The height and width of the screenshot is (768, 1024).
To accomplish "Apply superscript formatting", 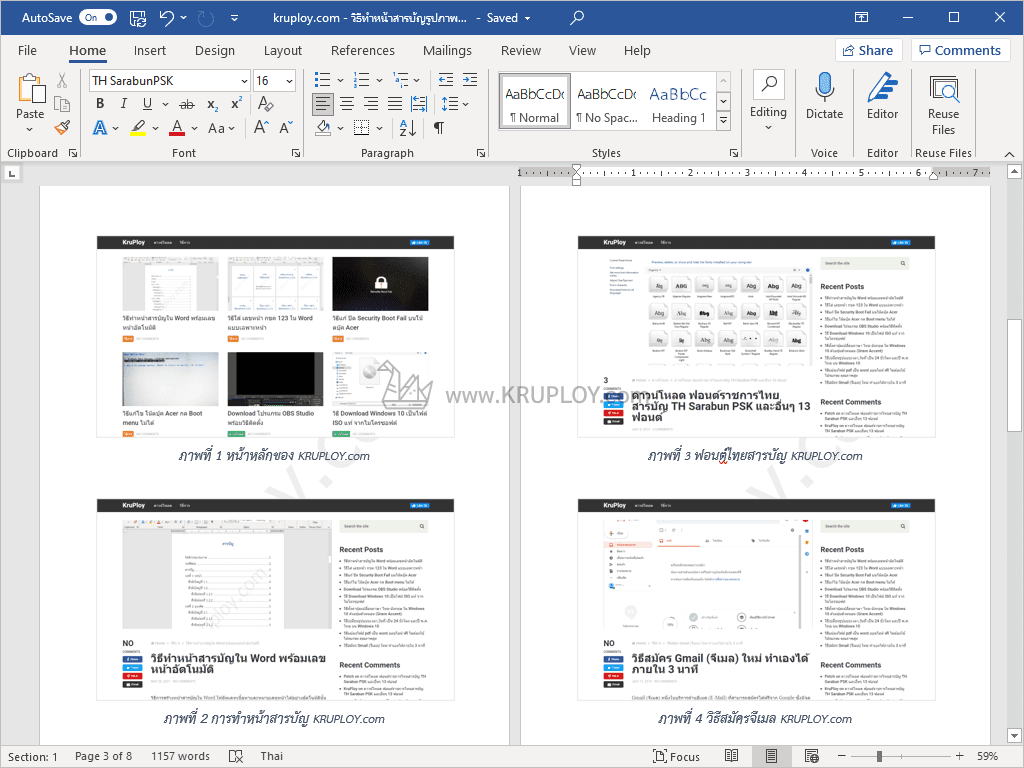I will [x=236, y=104].
